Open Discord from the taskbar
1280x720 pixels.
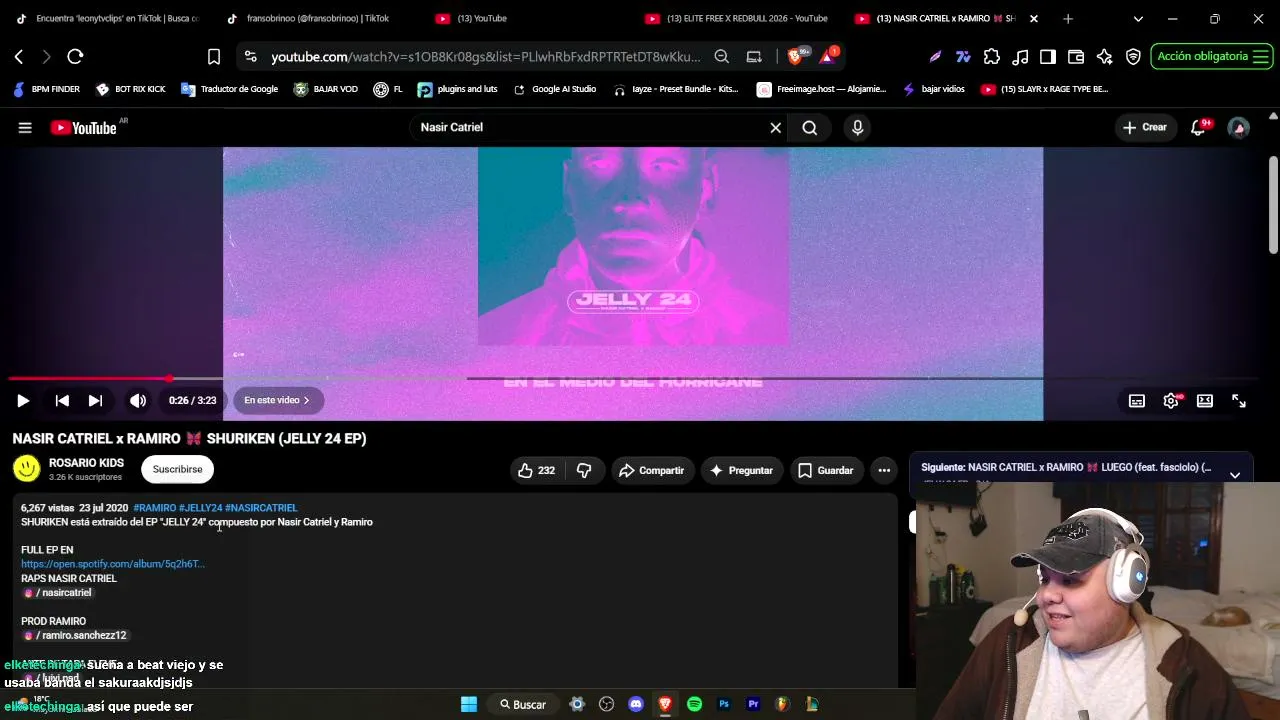coord(636,704)
